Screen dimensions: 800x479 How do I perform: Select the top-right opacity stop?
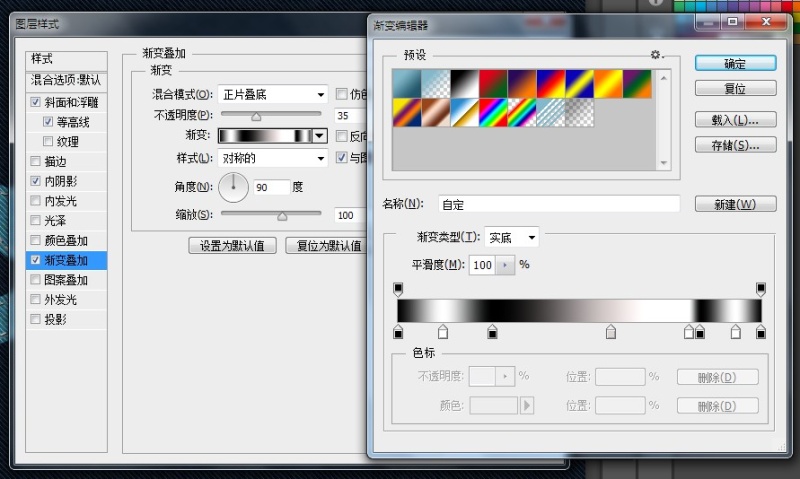[x=761, y=289]
